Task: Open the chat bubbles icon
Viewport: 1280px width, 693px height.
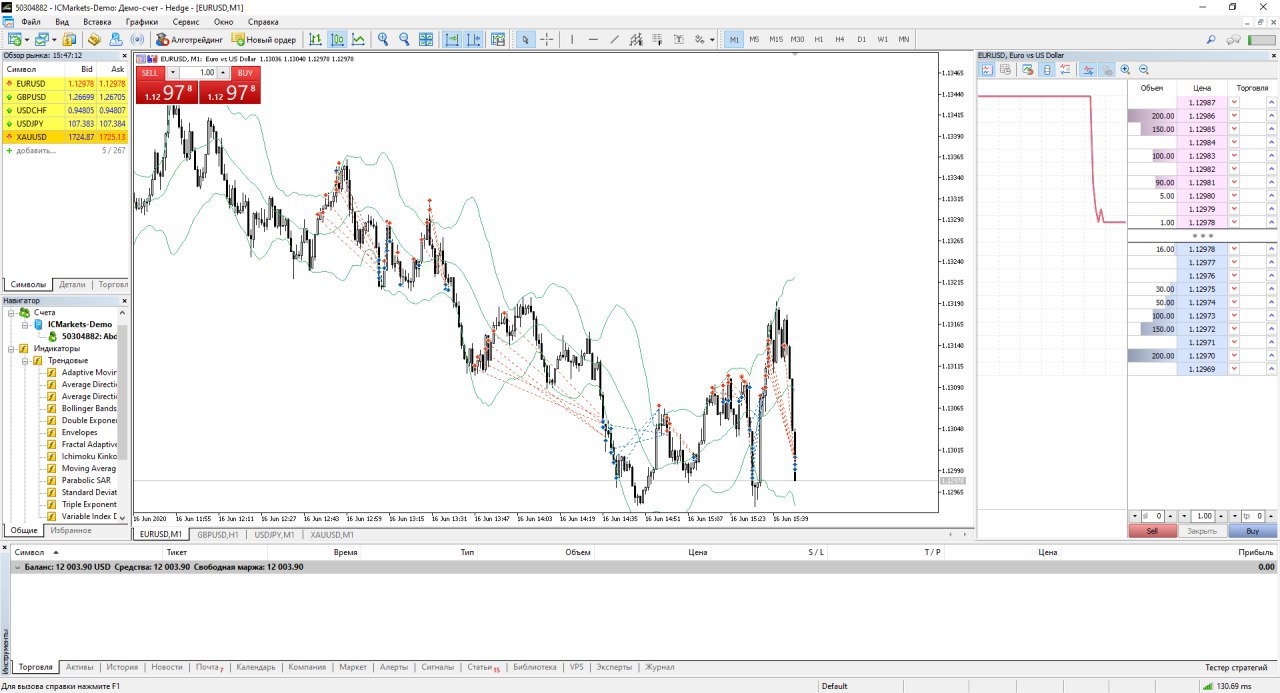Action: pos(1233,40)
